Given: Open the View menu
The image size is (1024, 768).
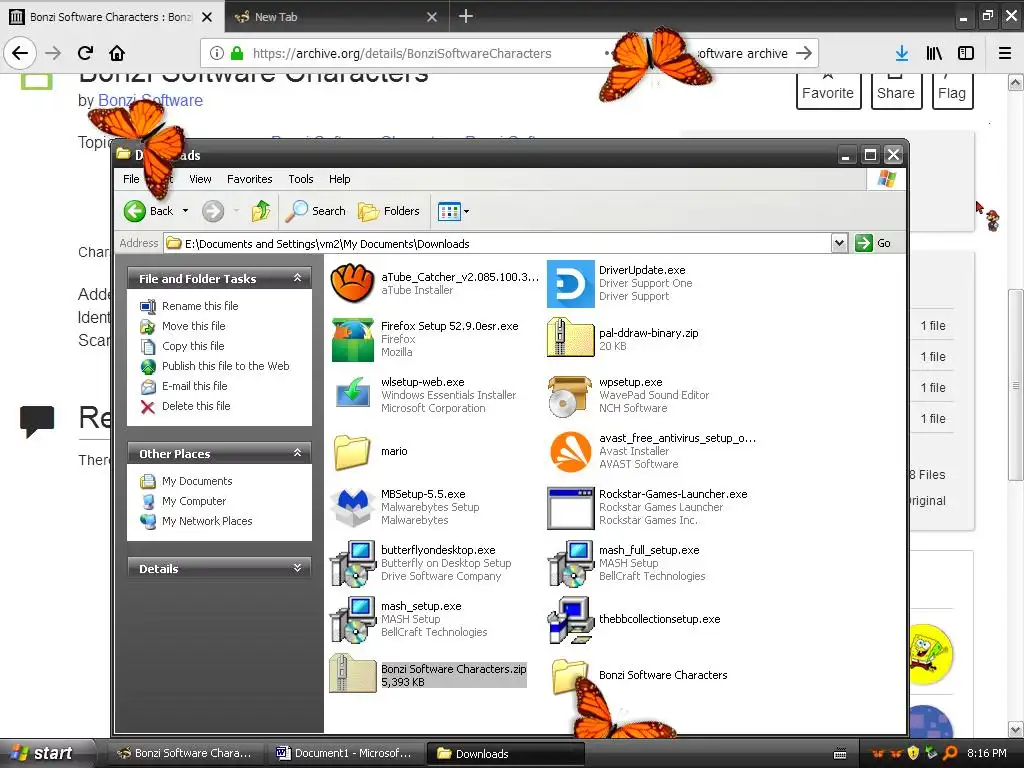Looking at the screenshot, I should tap(200, 179).
